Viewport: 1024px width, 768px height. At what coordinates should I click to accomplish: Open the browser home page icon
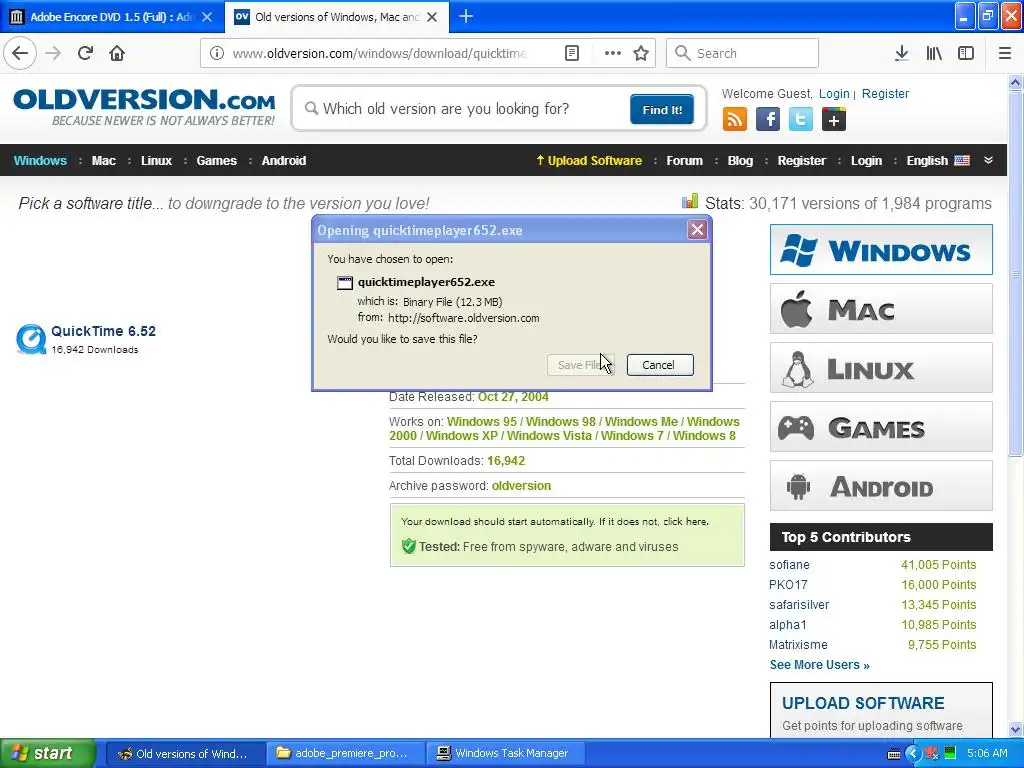point(117,53)
